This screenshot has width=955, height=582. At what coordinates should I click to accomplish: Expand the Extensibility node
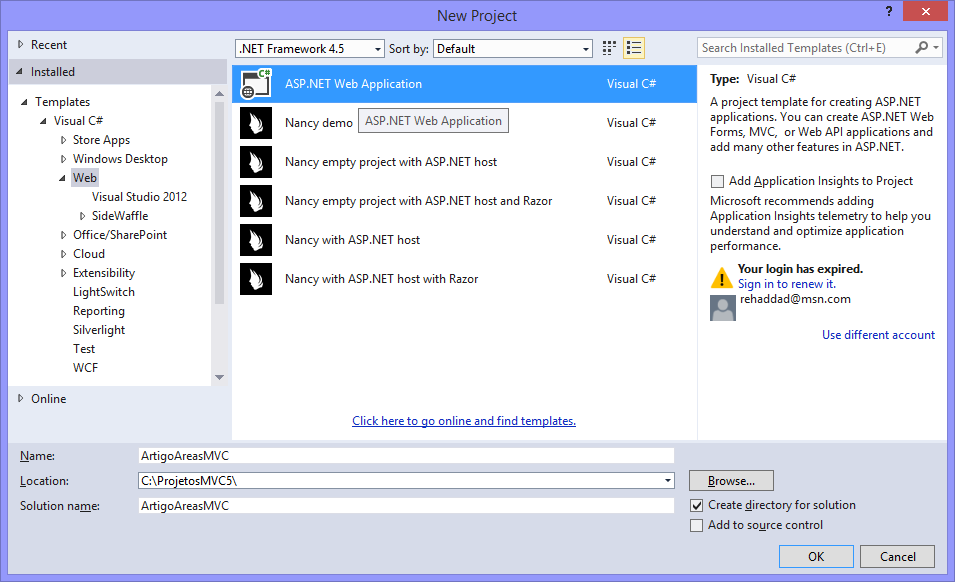tap(63, 273)
